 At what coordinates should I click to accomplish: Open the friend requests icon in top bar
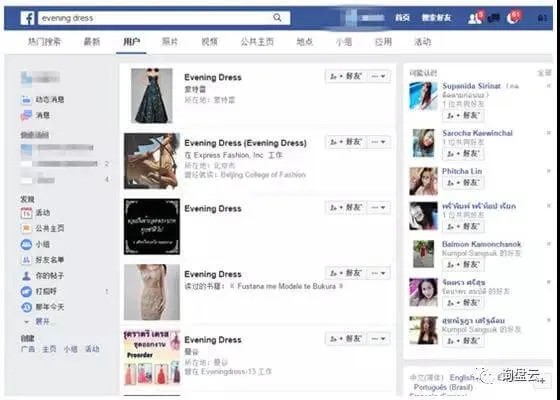[475, 18]
